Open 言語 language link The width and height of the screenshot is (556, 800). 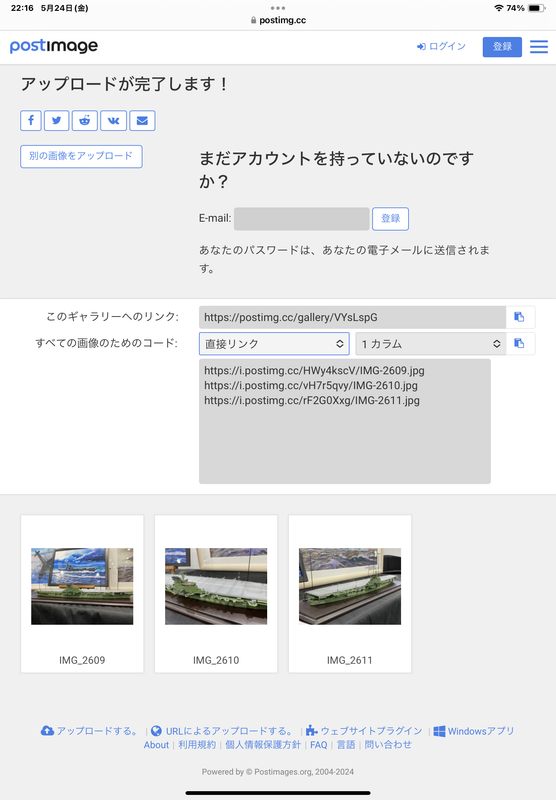coord(346,745)
